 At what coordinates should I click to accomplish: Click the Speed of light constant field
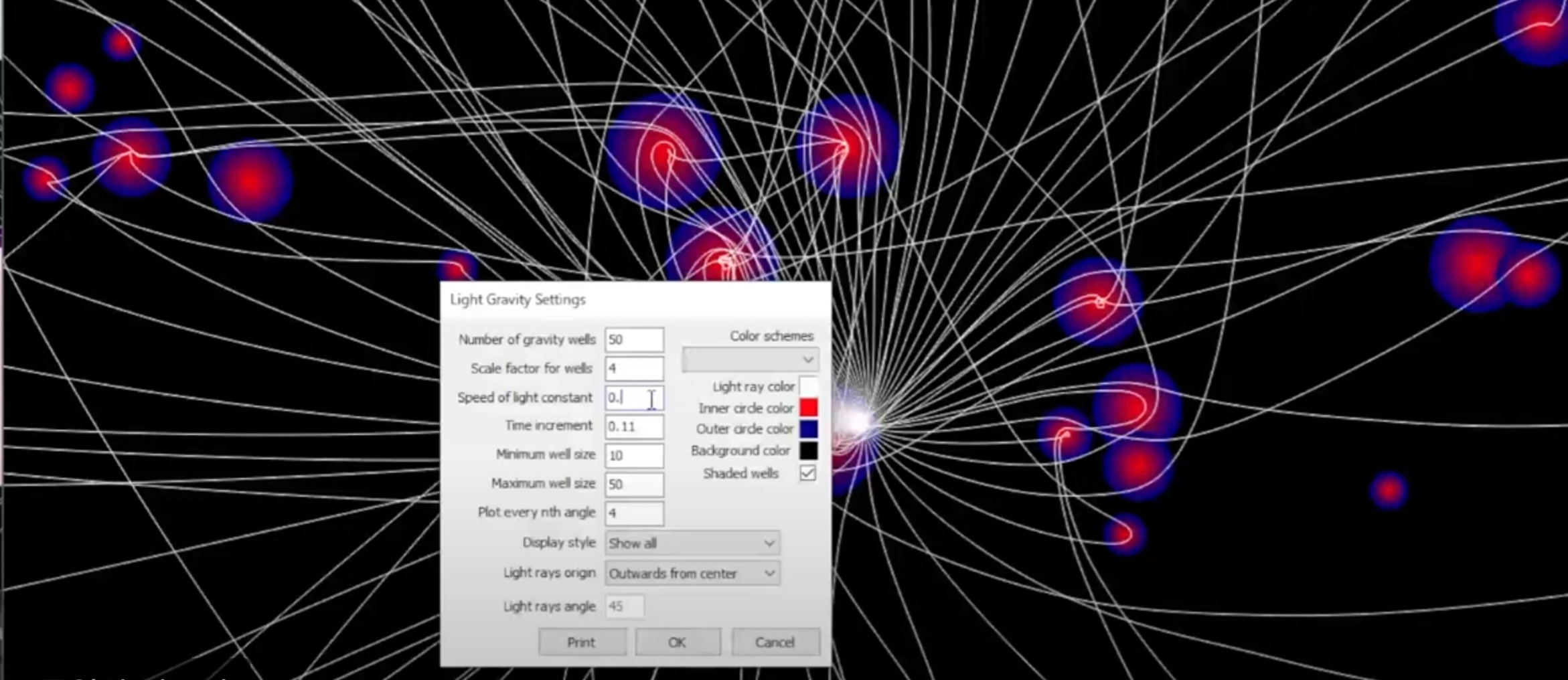click(634, 398)
